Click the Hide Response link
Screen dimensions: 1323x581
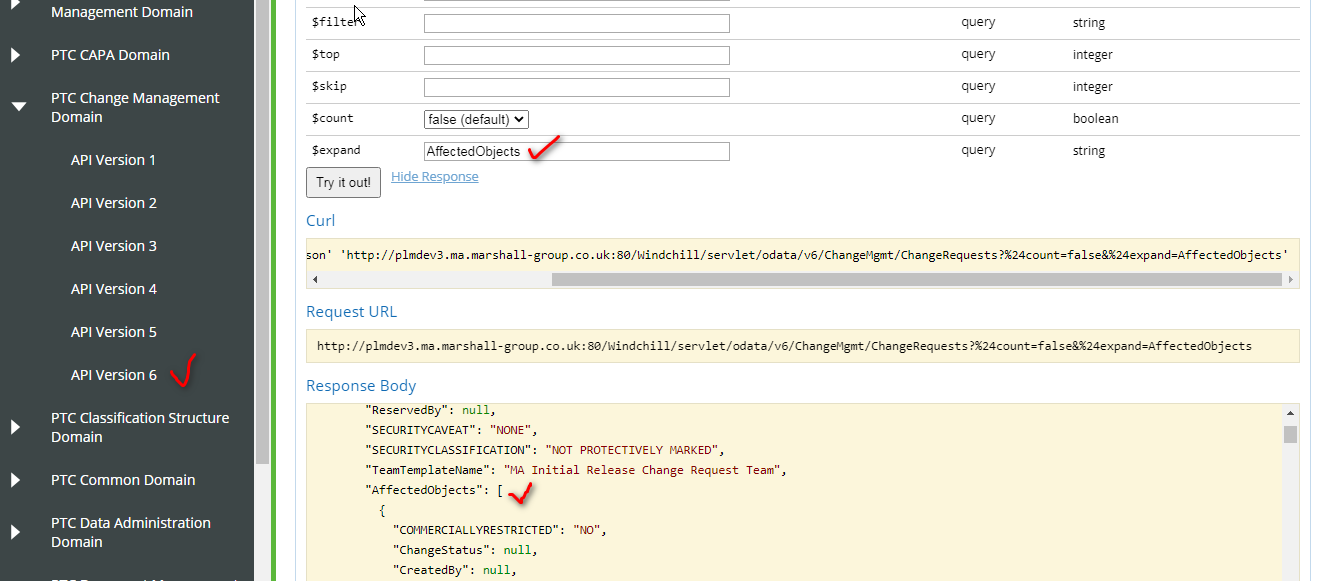tap(434, 176)
